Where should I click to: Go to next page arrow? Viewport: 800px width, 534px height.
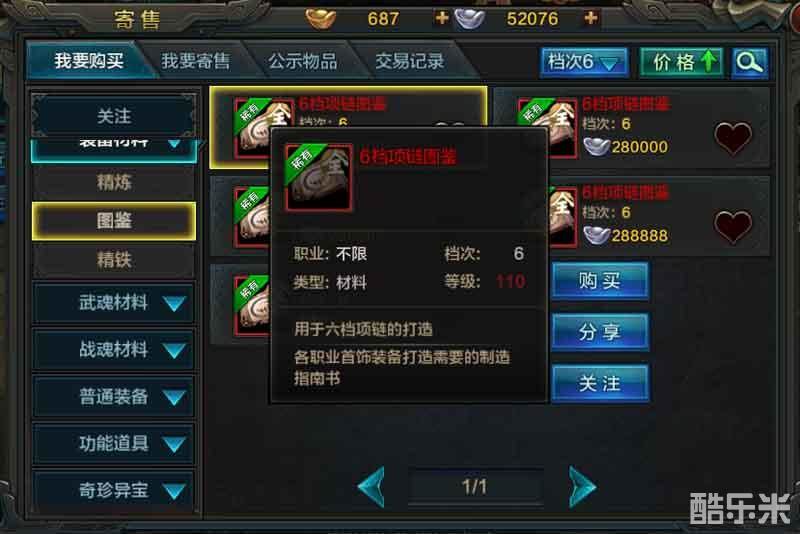click(582, 487)
